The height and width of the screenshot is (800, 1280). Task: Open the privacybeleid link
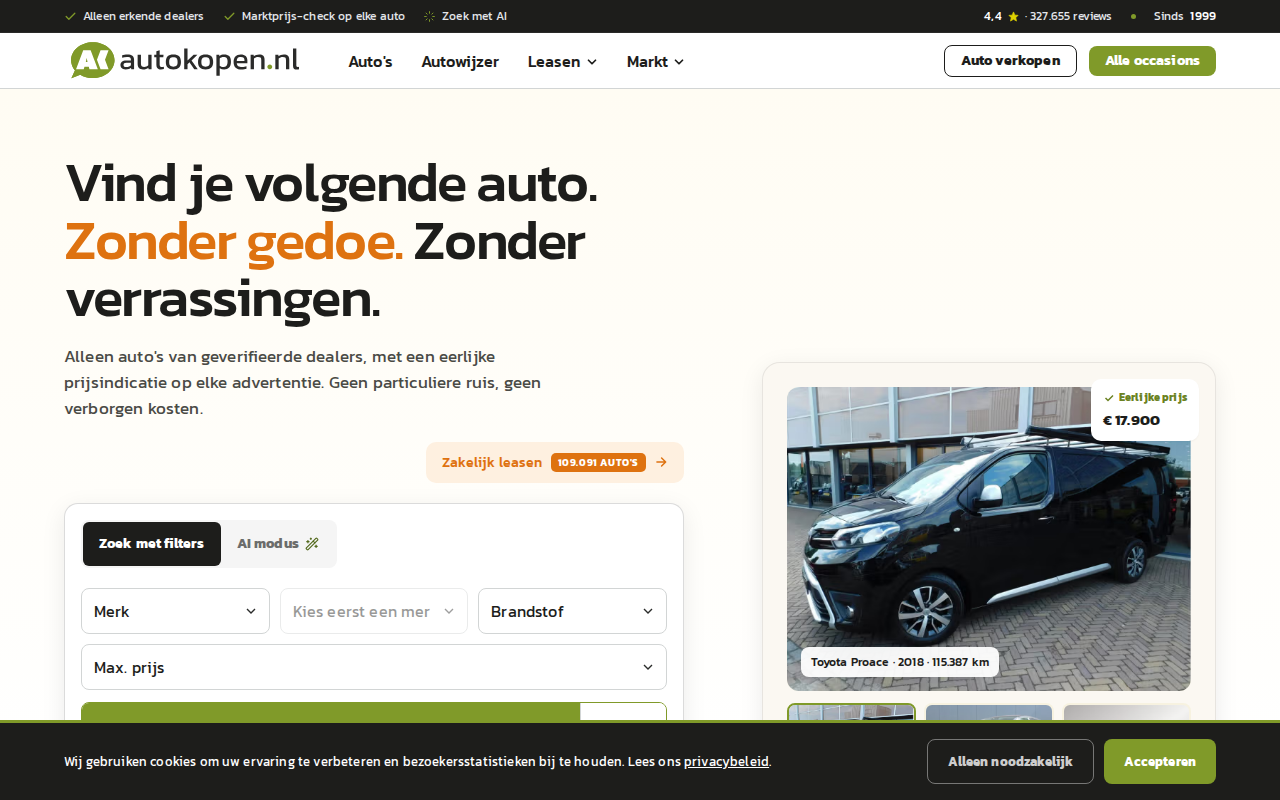(x=726, y=762)
